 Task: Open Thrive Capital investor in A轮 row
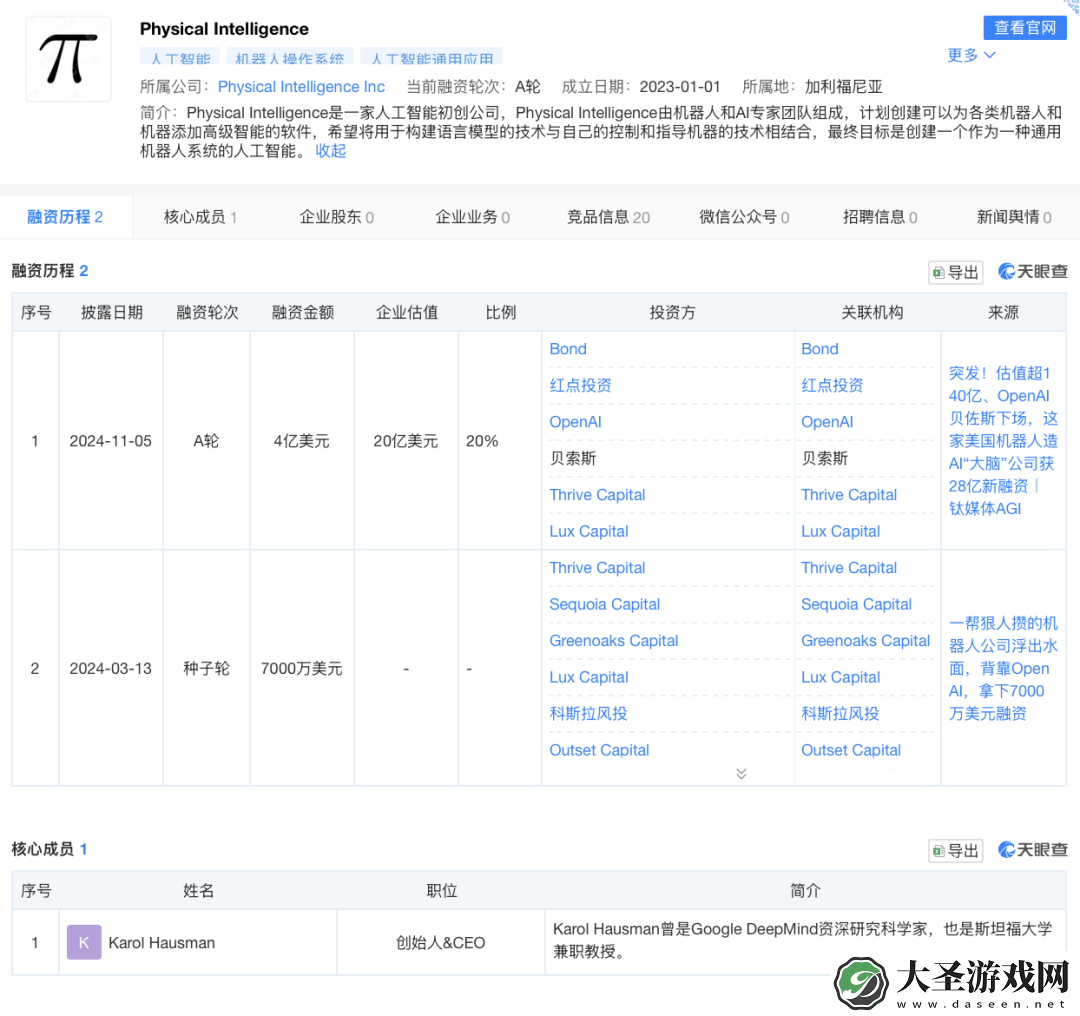(x=597, y=495)
